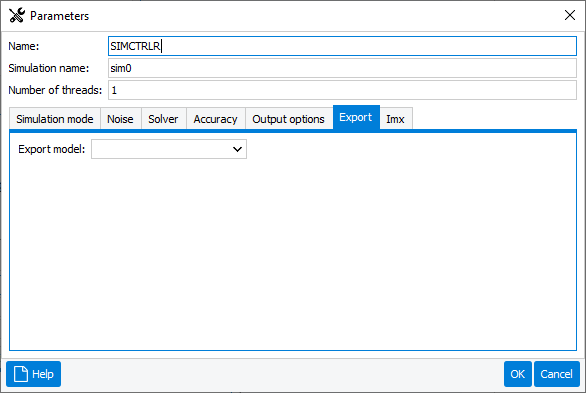
Task: Cancel the Parameters dialog
Action: [557, 374]
